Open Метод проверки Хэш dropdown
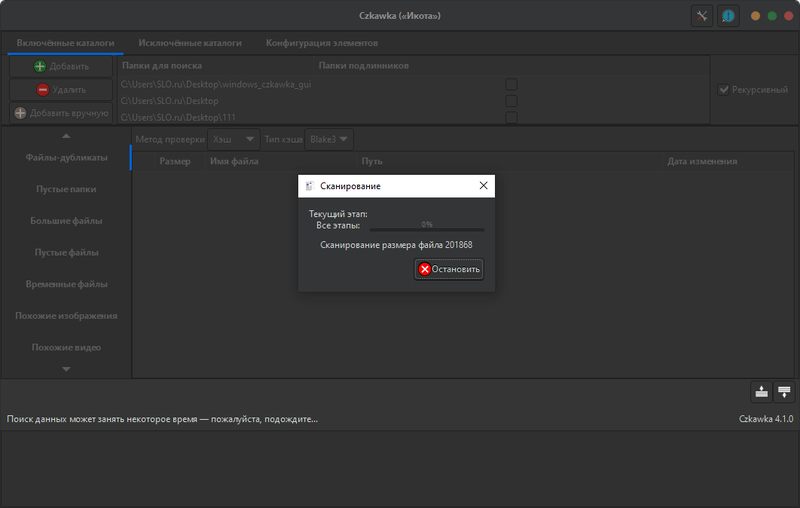The height and width of the screenshot is (508, 800). tap(233, 139)
